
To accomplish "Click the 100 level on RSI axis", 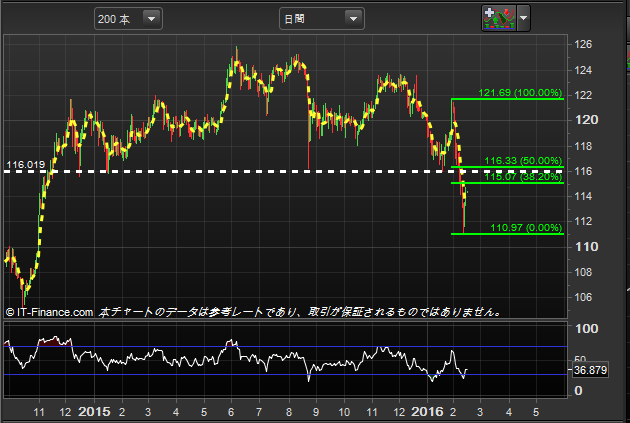I will click(x=587, y=329).
